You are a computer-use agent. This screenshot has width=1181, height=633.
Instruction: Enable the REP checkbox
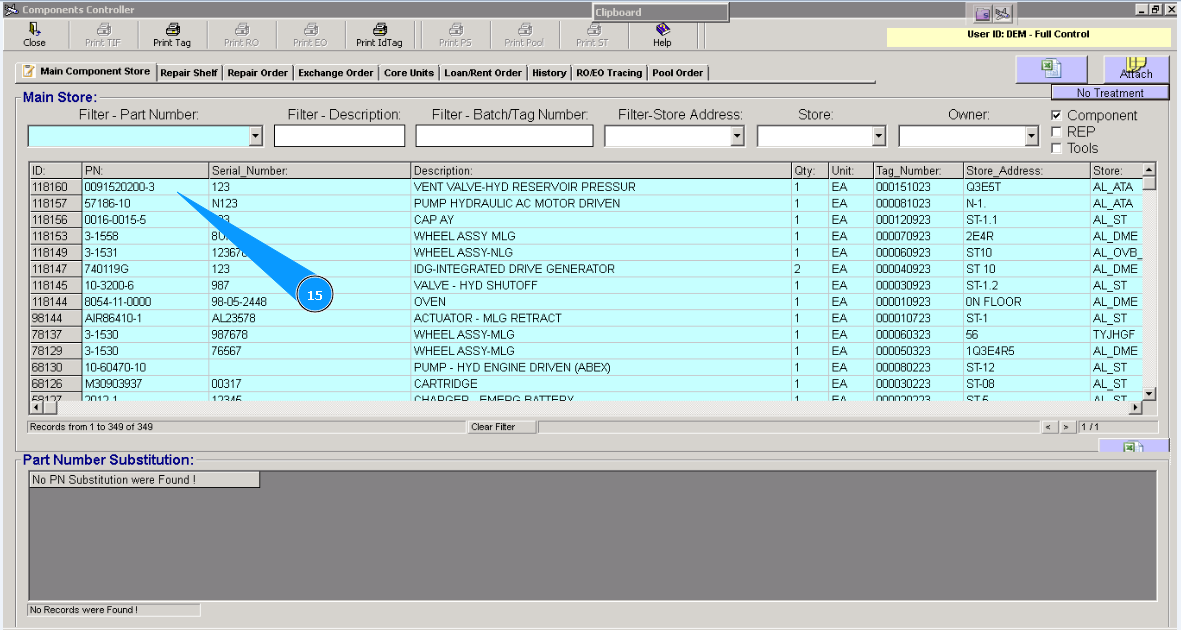[1055, 131]
